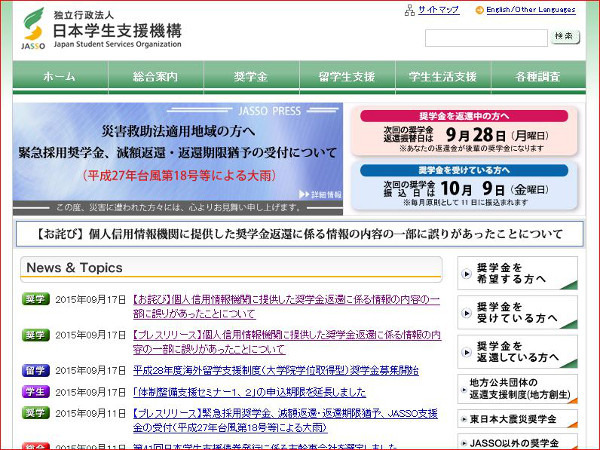Click the 奨学 tag on the お詫び news row

pyautogui.click(x=36, y=299)
